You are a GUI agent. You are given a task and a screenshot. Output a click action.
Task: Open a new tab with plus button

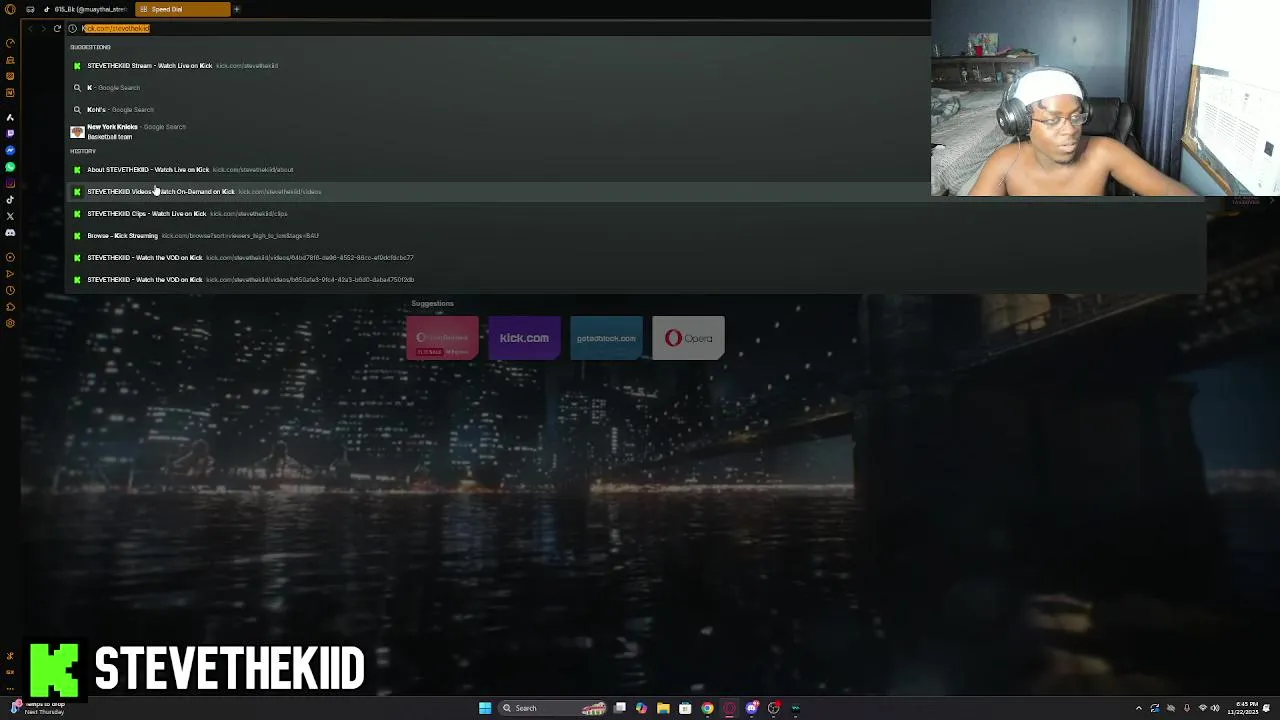(237, 9)
